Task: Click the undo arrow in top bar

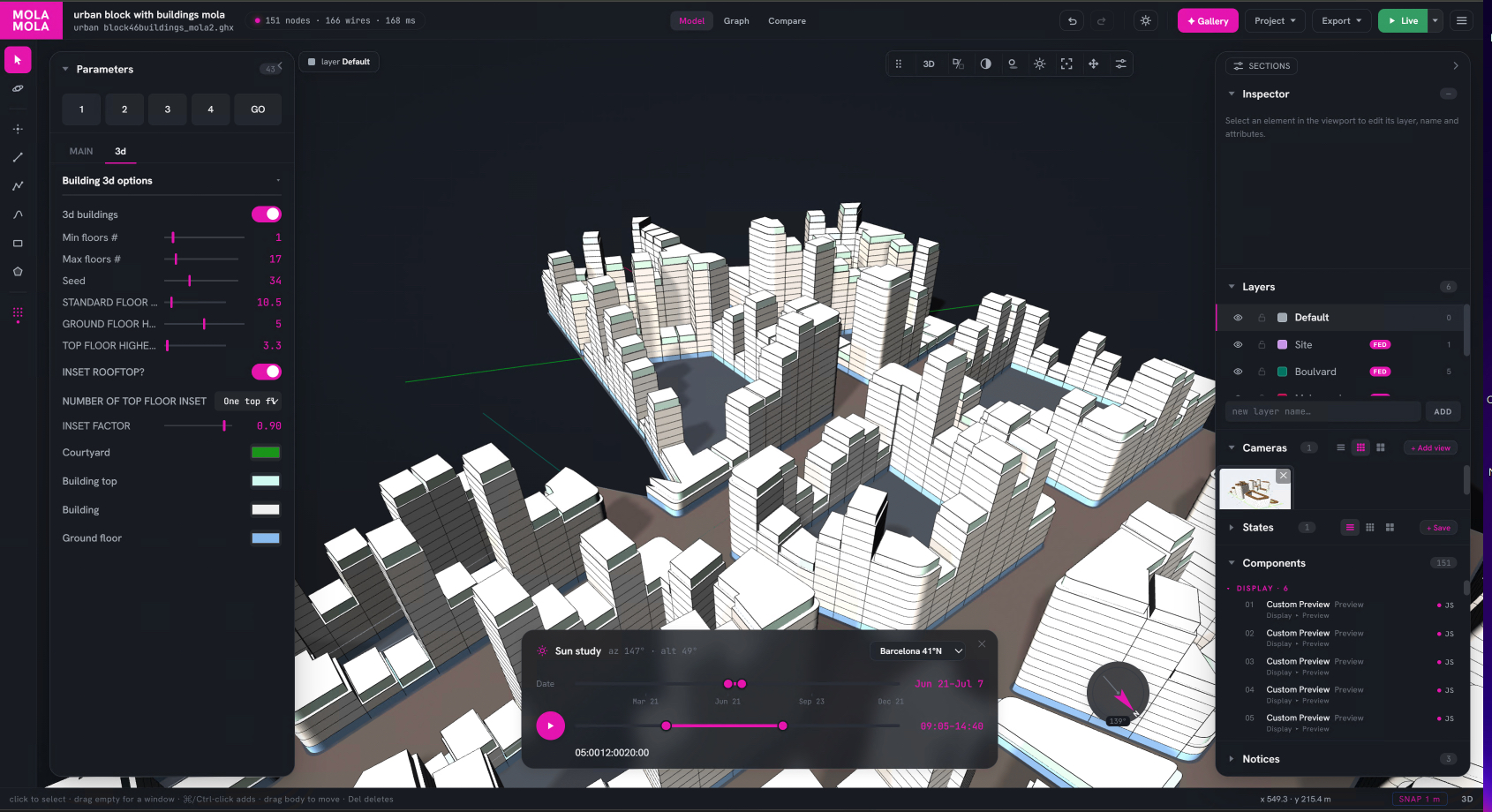Action: coord(1073,21)
